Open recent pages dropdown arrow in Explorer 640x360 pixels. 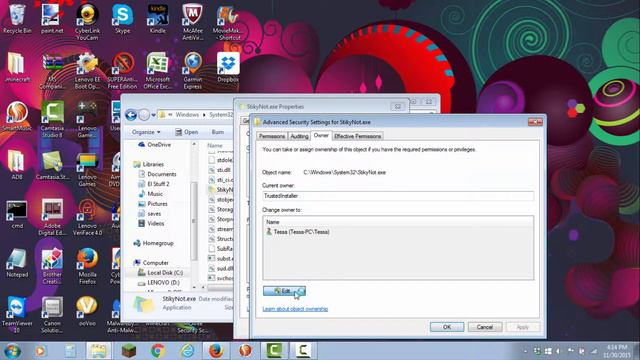click(x=153, y=115)
